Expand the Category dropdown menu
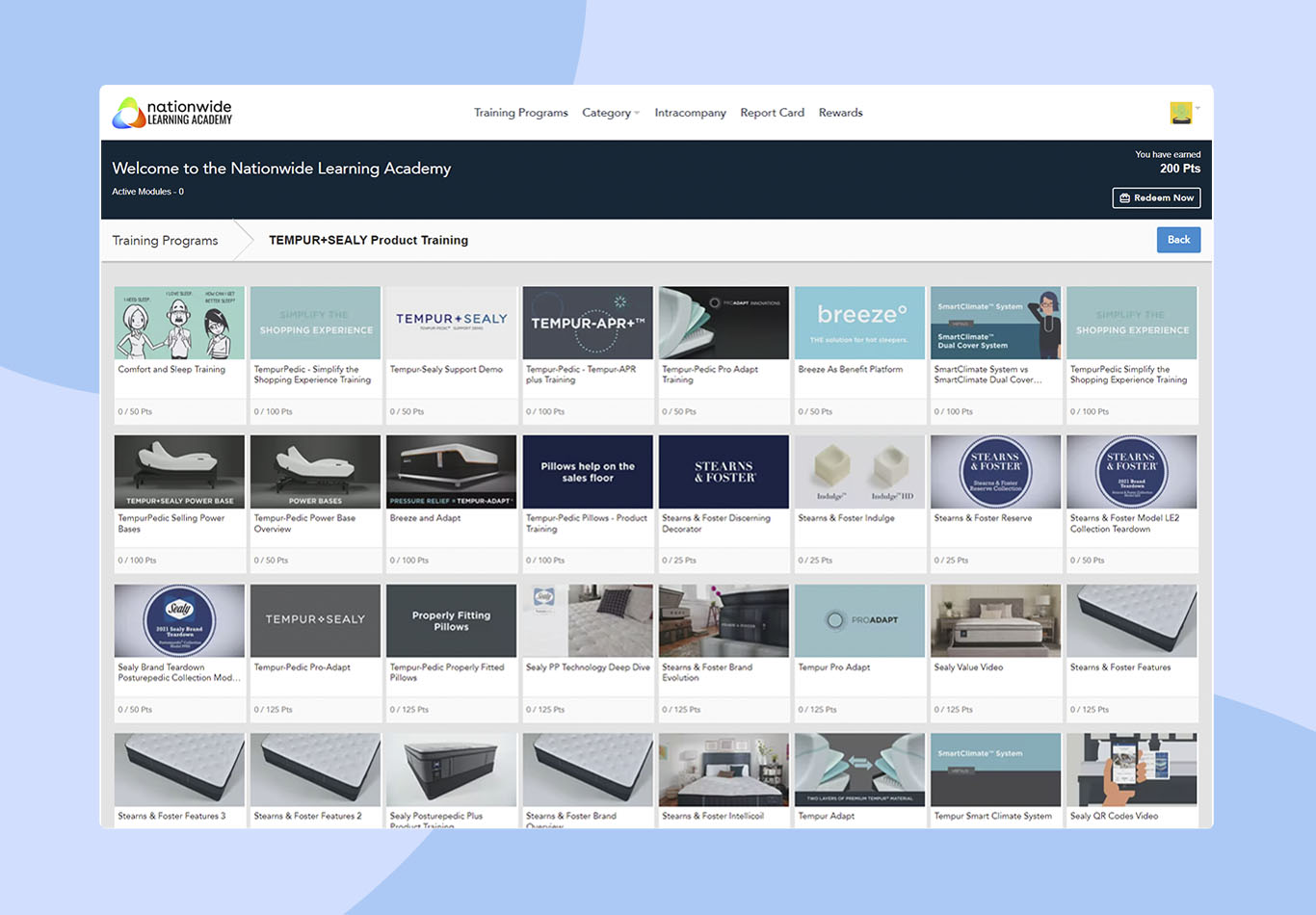This screenshot has width=1316, height=915. pos(611,113)
